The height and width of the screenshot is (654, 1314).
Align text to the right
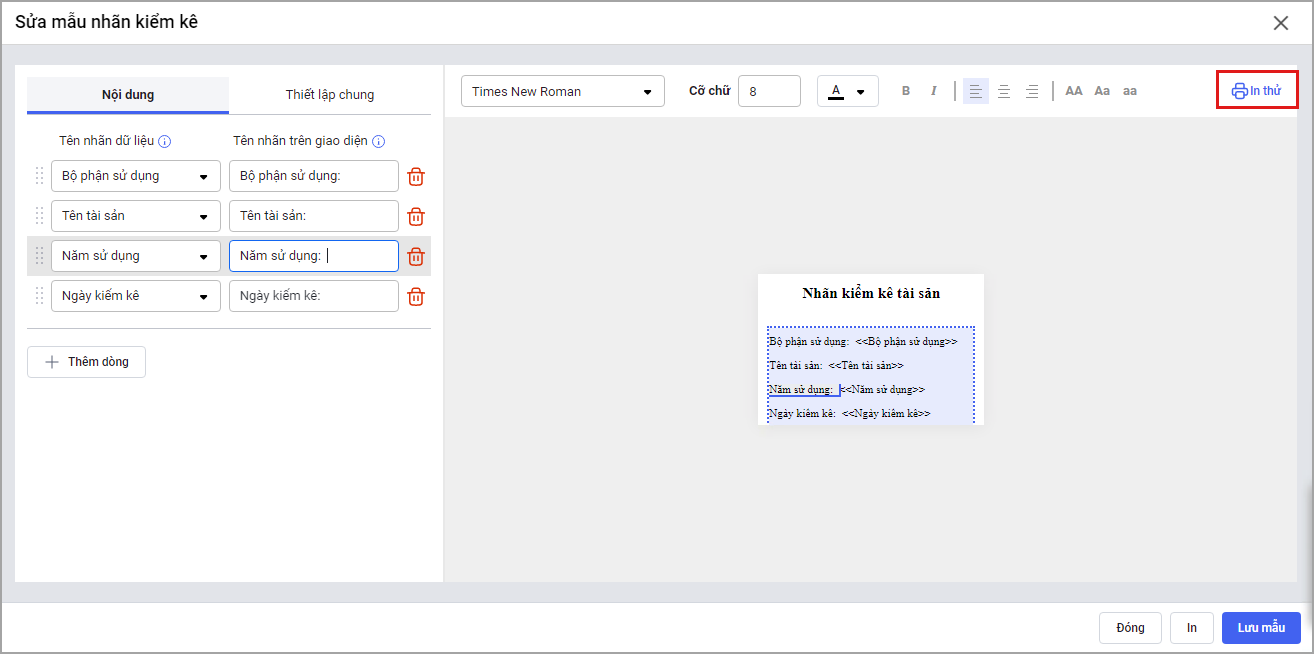pyautogui.click(x=1032, y=91)
